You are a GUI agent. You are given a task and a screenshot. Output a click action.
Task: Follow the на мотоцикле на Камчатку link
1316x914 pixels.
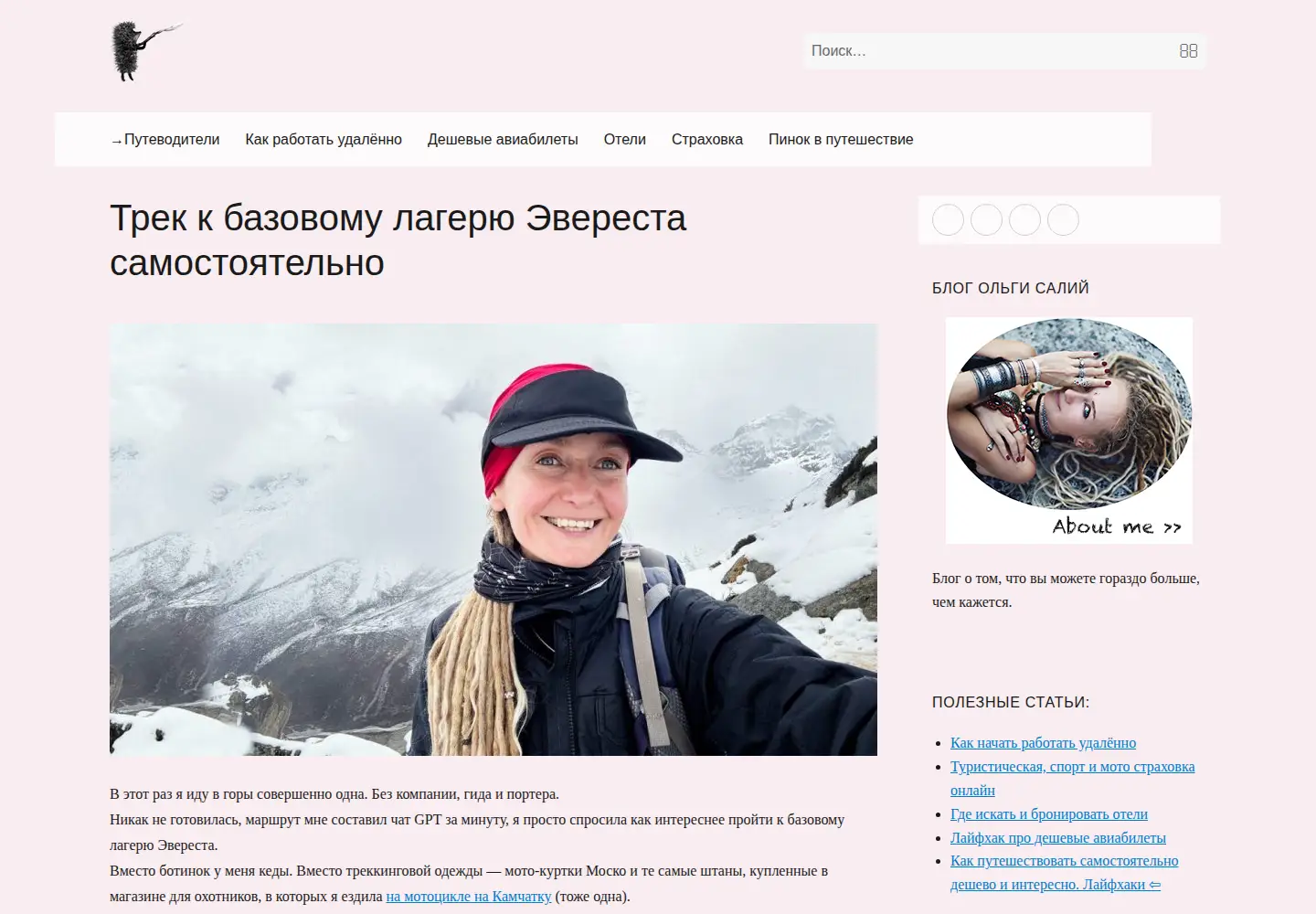469,897
